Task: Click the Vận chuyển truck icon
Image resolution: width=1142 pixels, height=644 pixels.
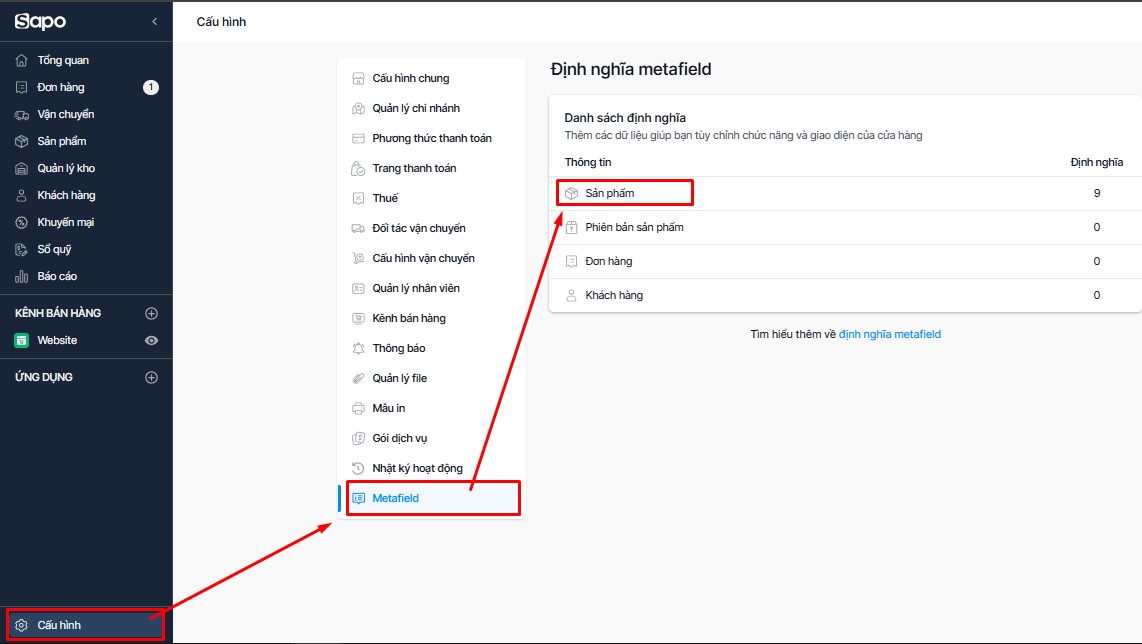Action: (x=22, y=114)
